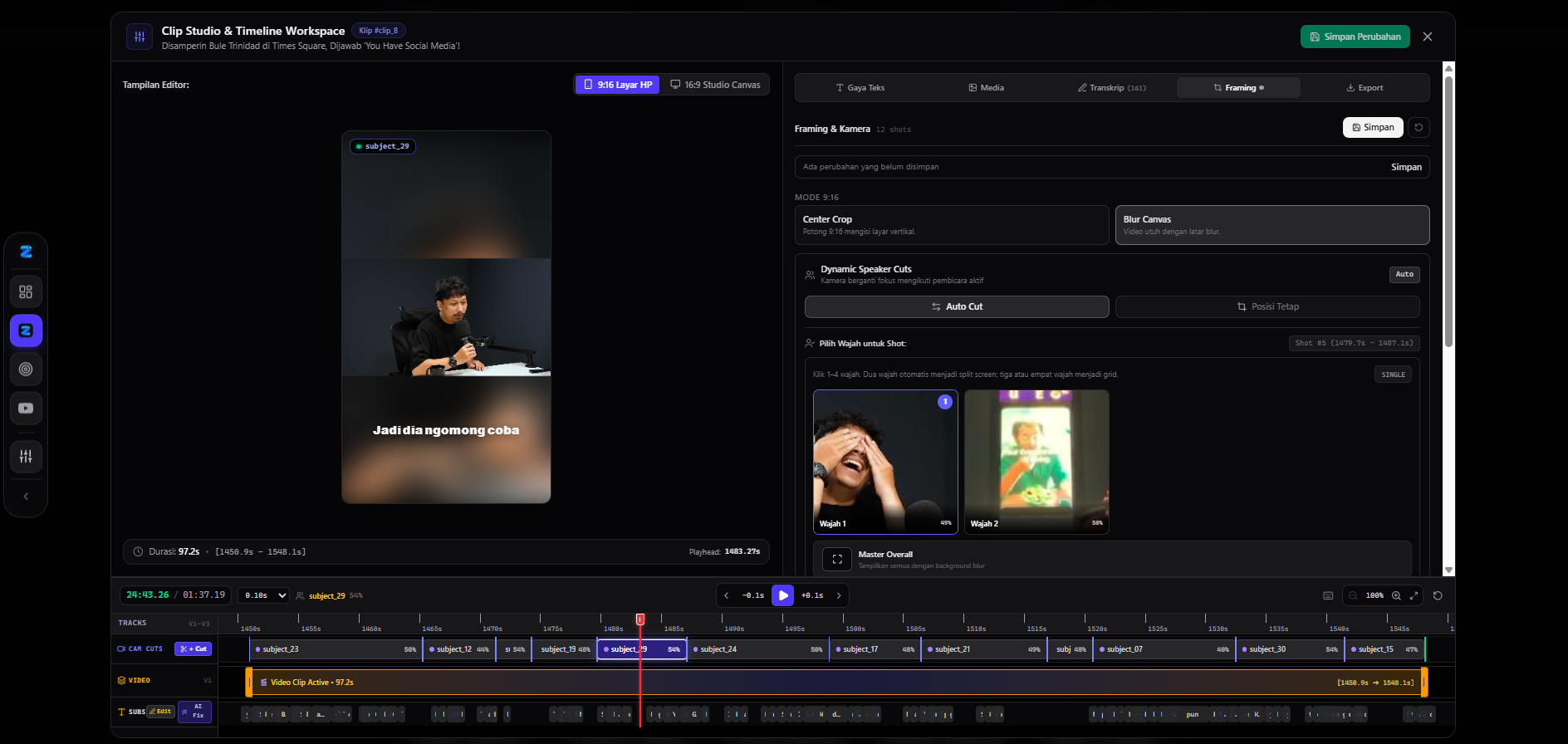This screenshot has width=1568, height=744.
Task: Click the keyboard shortcuts icon in timeline bar
Action: tap(1328, 595)
